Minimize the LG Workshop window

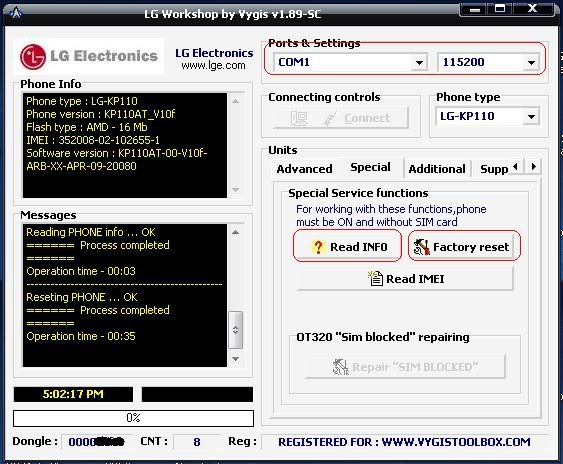pos(475,9)
